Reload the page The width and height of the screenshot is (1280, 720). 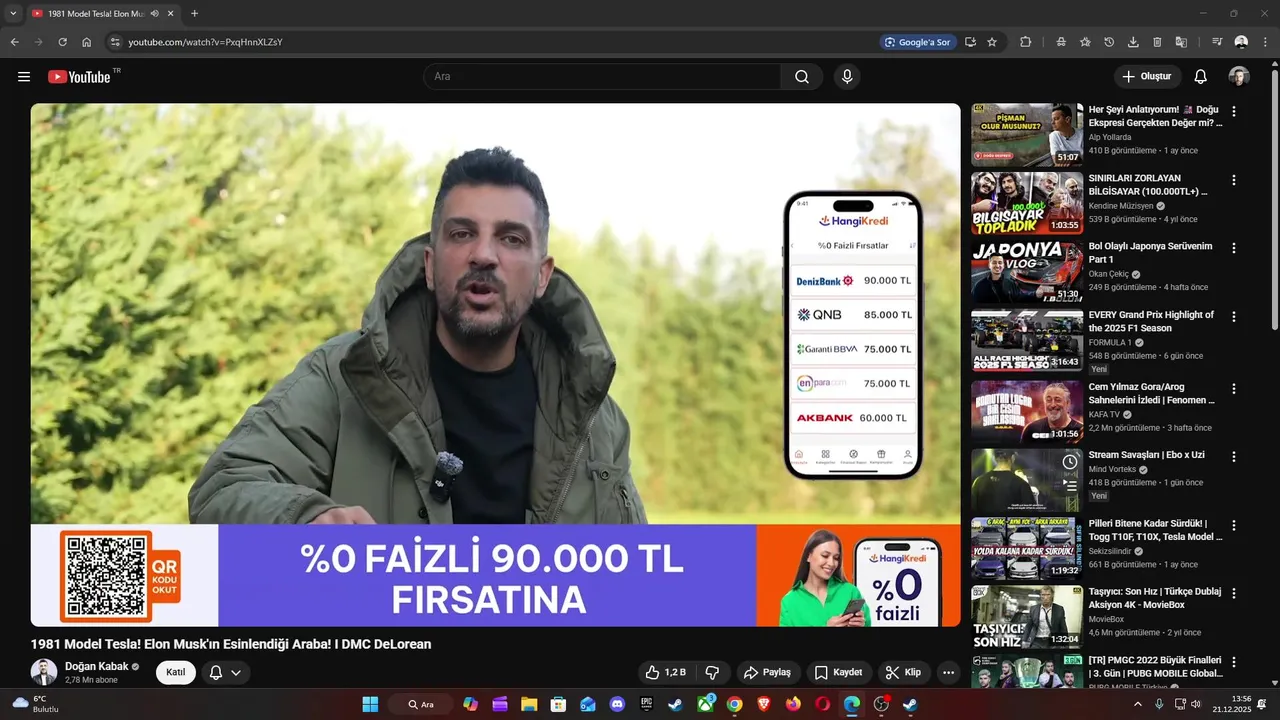click(62, 42)
